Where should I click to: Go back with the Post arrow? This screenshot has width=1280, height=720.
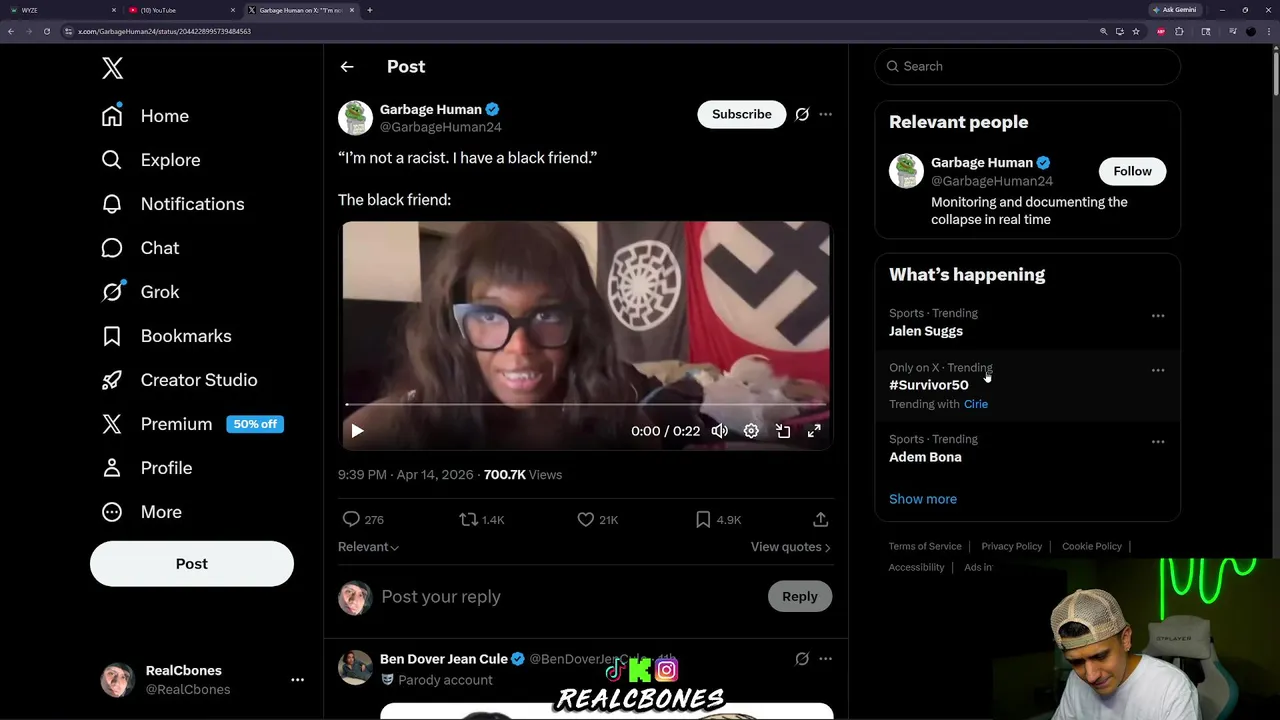347,67
